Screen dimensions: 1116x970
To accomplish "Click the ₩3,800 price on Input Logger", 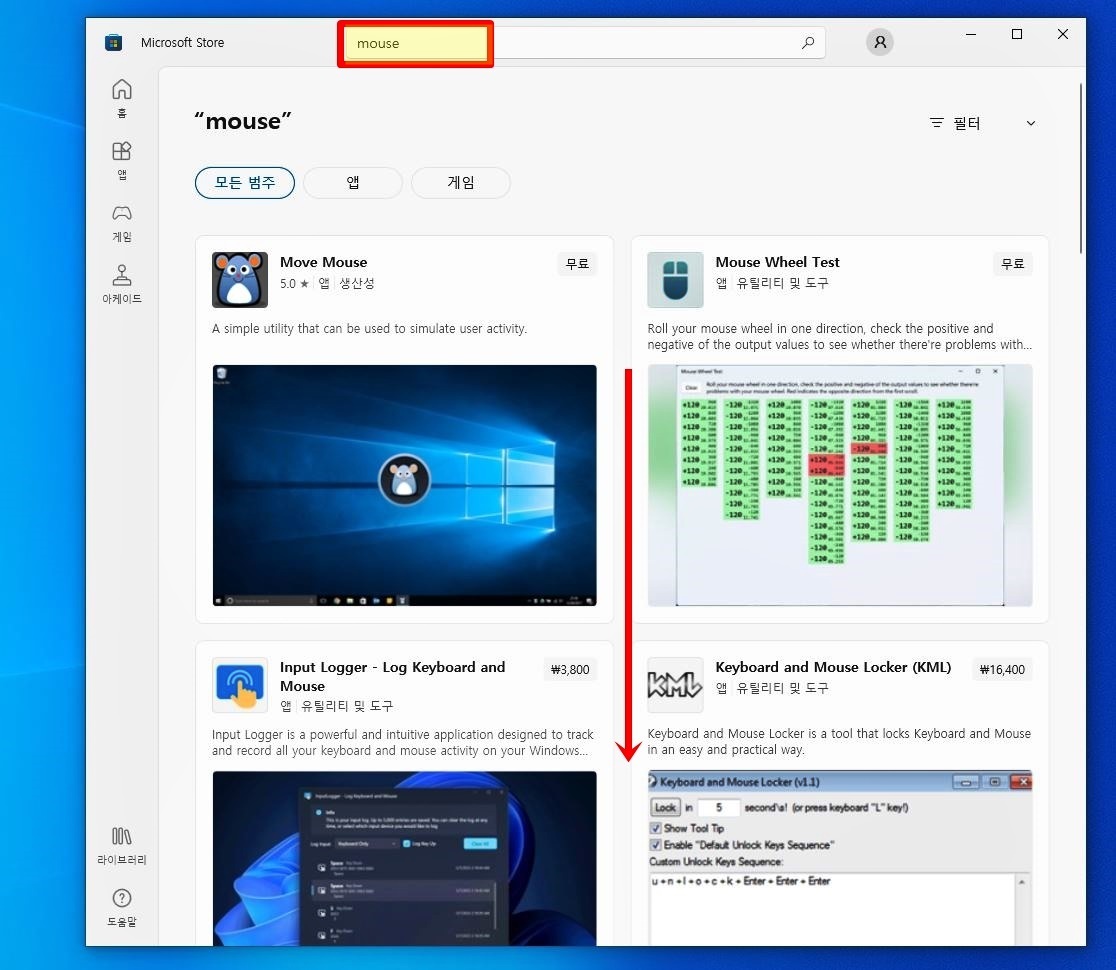I will [x=571, y=670].
